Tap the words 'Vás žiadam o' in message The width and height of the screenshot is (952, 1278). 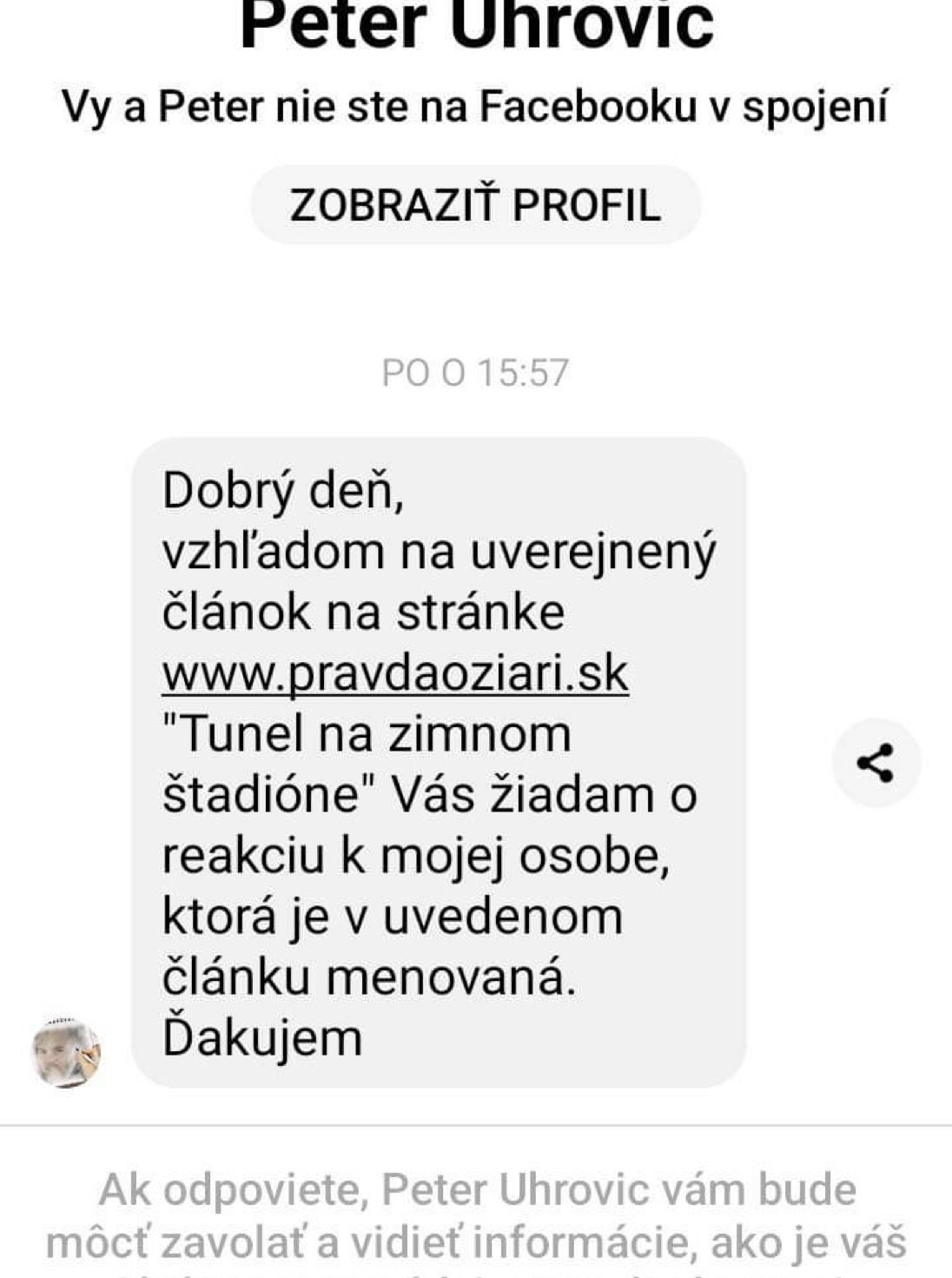click(544, 795)
